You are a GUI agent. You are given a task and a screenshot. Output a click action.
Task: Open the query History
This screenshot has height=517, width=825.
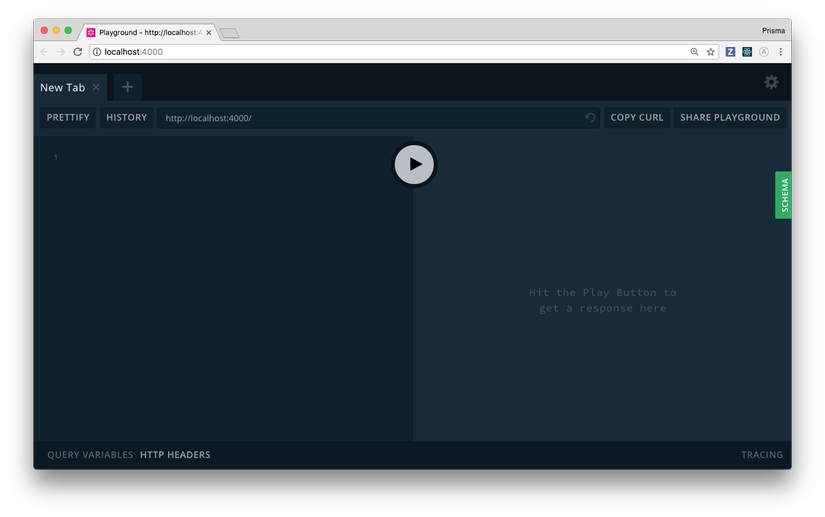pos(126,118)
